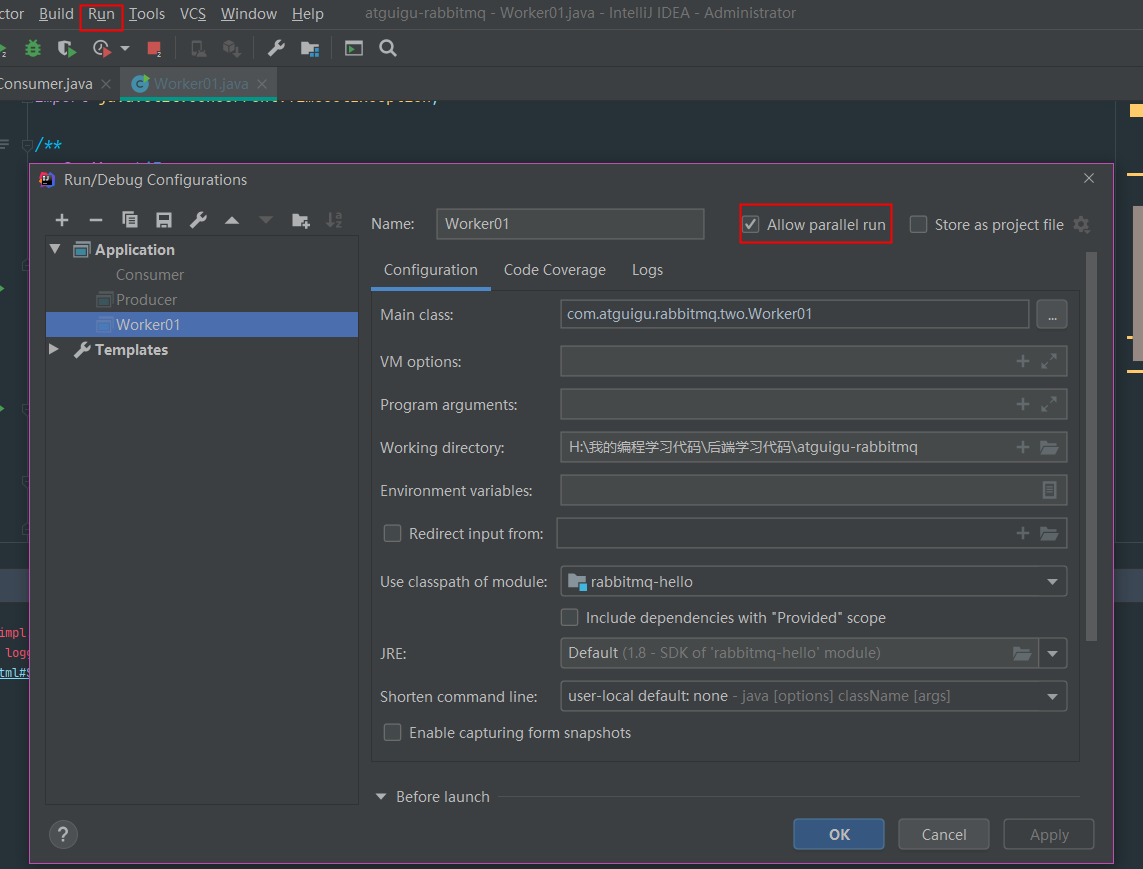The height and width of the screenshot is (869, 1143).
Task: Expand VM options field editor icon
Action: [x=1049, y=362]
